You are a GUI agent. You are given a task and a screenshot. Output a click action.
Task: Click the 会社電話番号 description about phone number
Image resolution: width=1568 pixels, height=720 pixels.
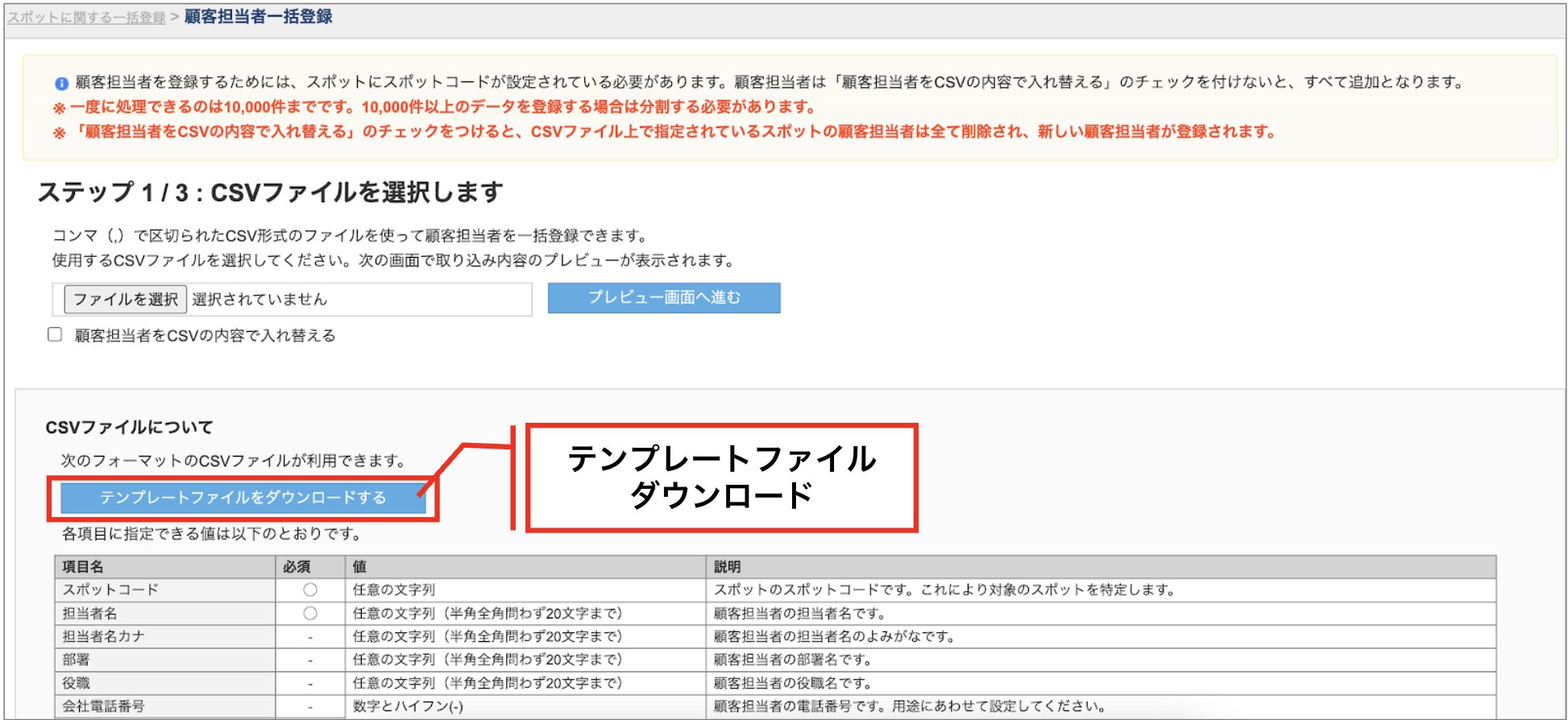(909, 707)
